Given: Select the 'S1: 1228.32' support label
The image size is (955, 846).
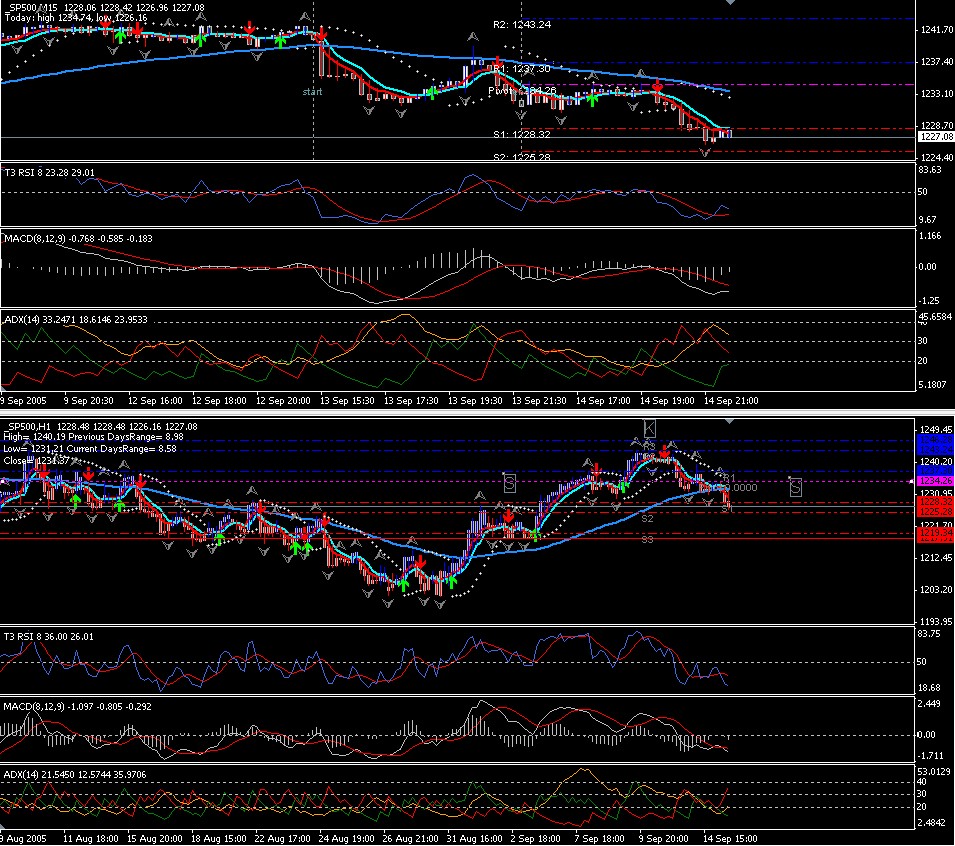Looking at the screenshot, I should (521, 135).
